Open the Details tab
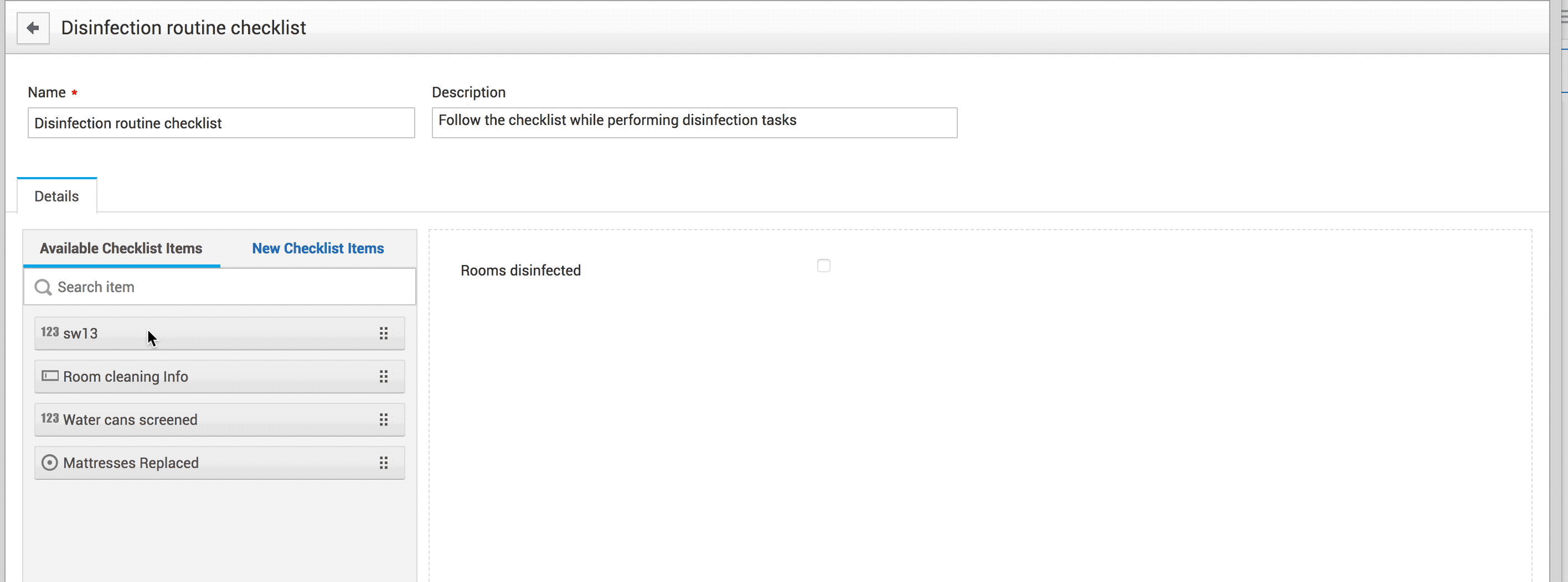The image size is (1568, 582). coord(56,196)
